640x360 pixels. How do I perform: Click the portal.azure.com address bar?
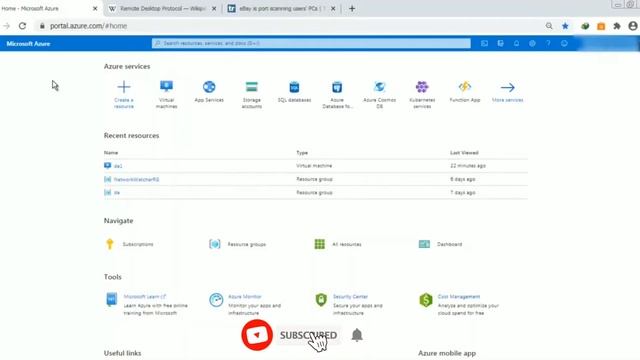click(88, 26)
